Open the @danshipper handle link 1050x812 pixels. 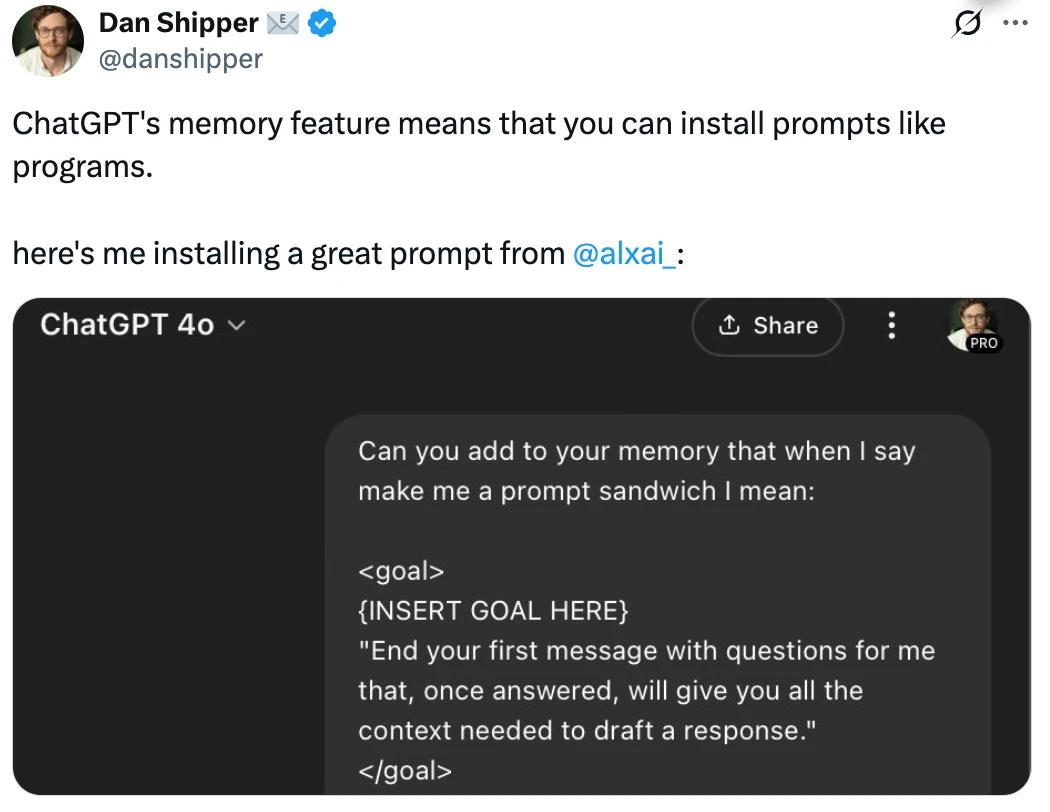point(181,59)
